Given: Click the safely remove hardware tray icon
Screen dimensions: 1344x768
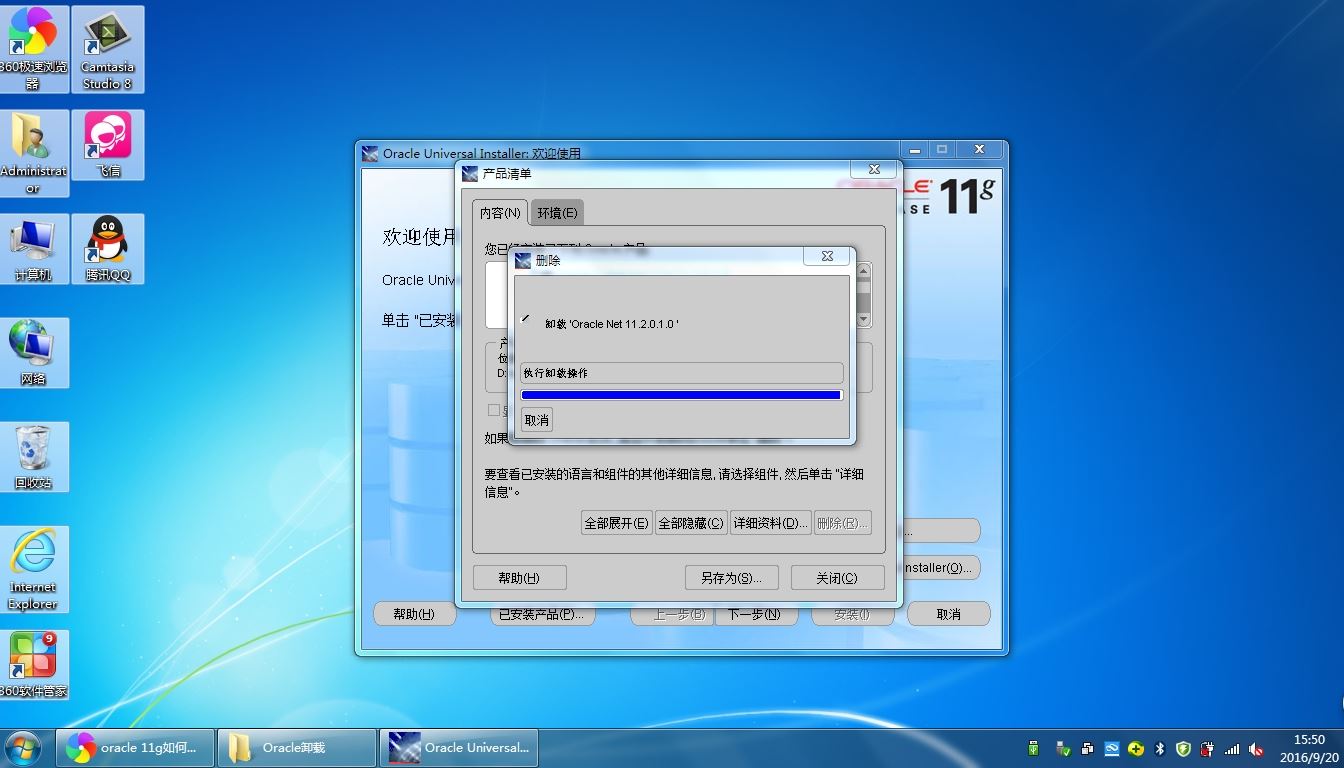Looking at the screenshot, I should (1063, 748).
